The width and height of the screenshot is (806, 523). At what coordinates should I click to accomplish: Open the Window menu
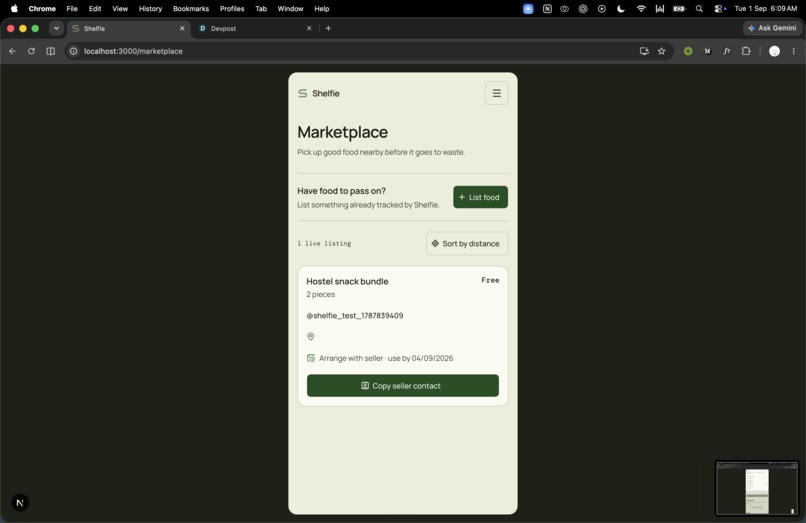tap(290, 8)
